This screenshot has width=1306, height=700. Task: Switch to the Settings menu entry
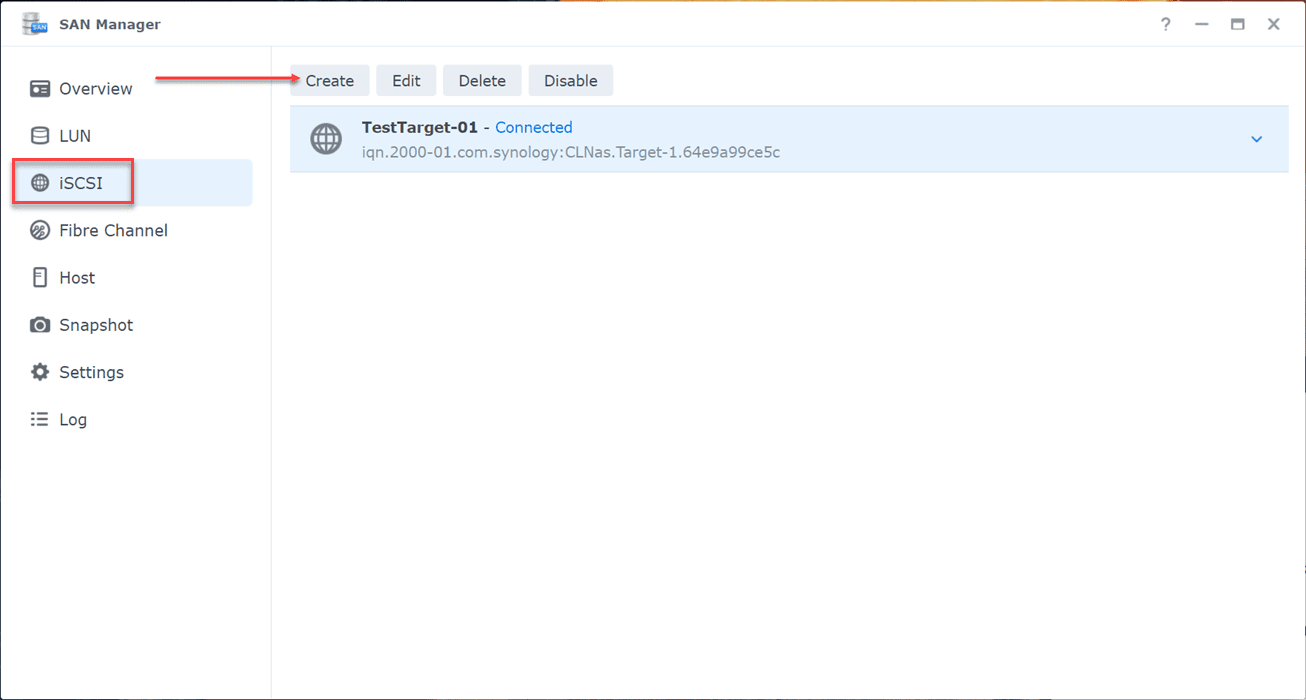(92, 371)
